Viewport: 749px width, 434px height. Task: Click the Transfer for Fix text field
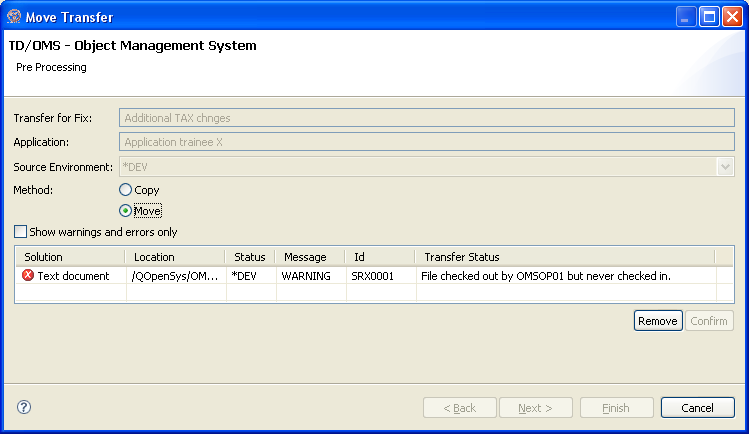pos(426,118)
